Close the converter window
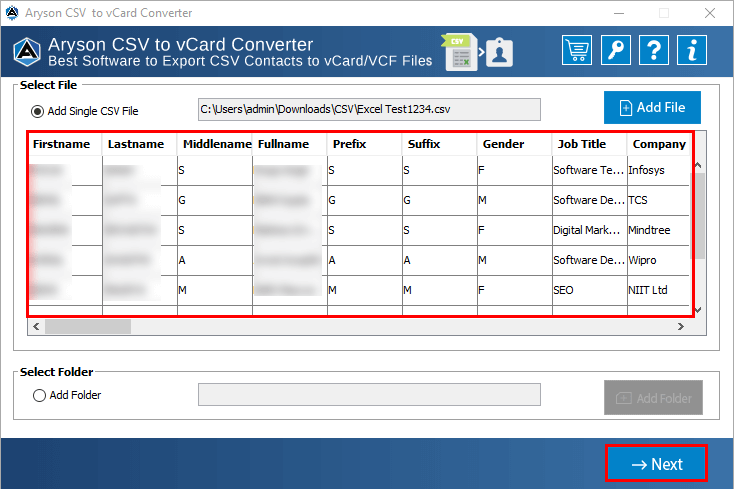Viewport: 734px width, 489px height. coord(710,13)
